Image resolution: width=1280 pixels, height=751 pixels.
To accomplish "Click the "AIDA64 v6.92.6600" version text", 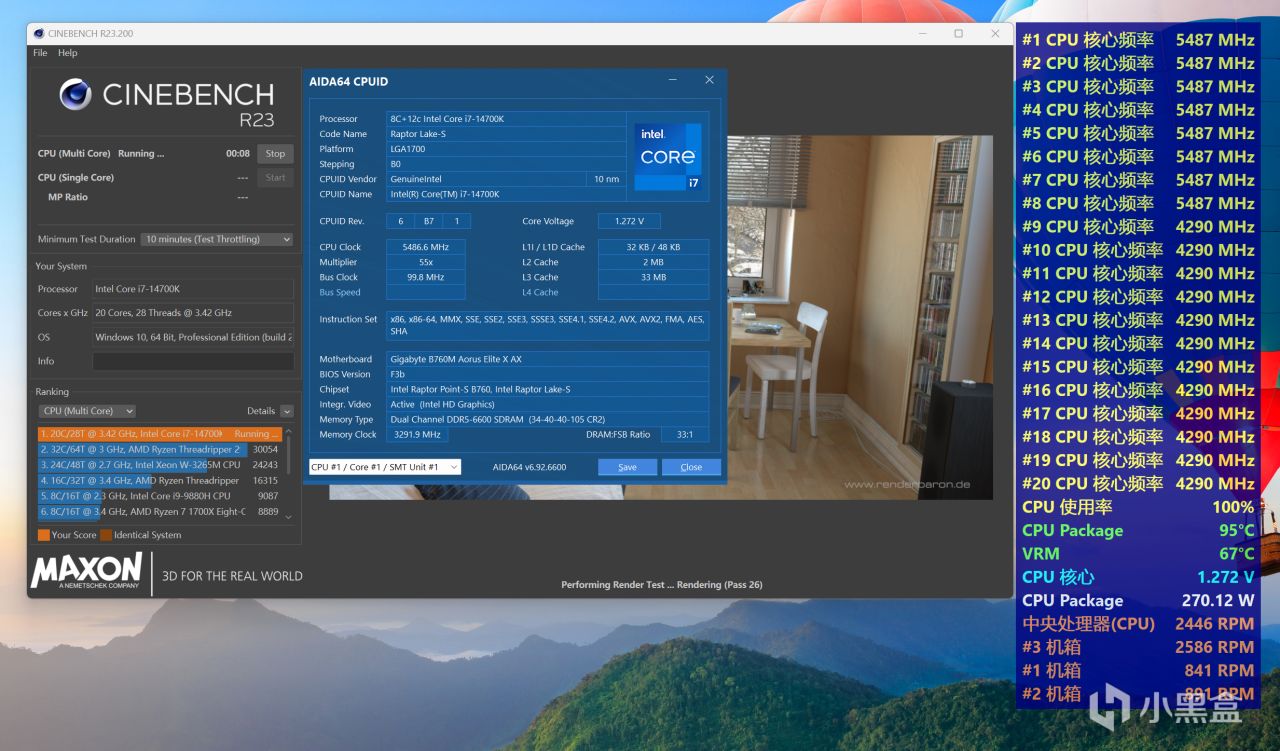I will pyautogui.click(x=529, y=467).
